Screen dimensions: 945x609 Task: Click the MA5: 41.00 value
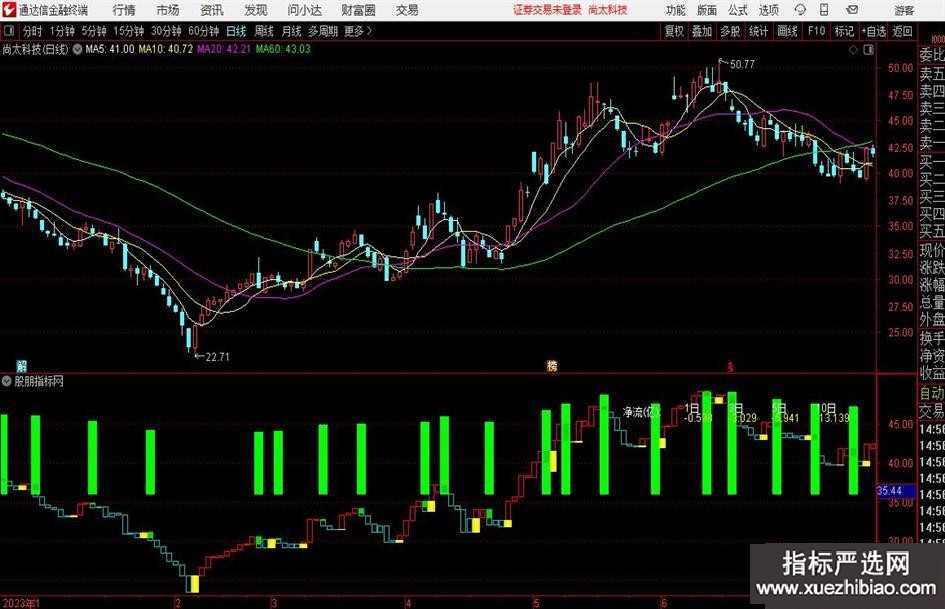pos(110,49)
